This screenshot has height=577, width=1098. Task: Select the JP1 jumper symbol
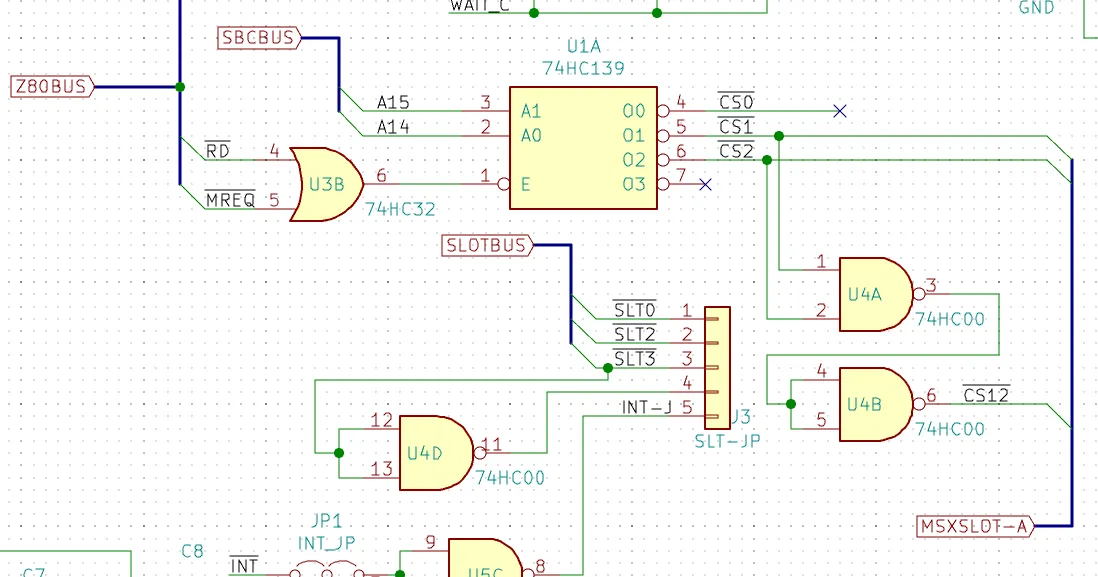click(326, 569)
